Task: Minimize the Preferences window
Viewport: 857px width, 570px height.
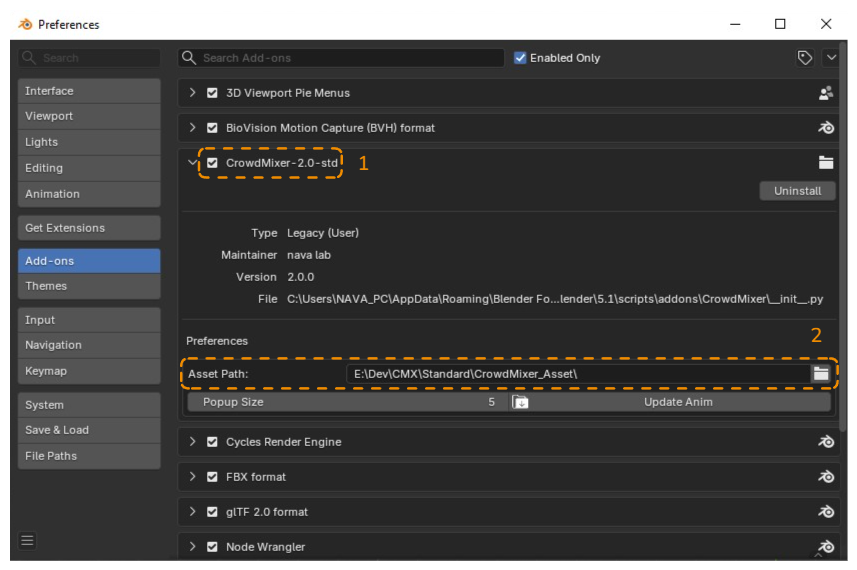Action: [x=735, y=24]
